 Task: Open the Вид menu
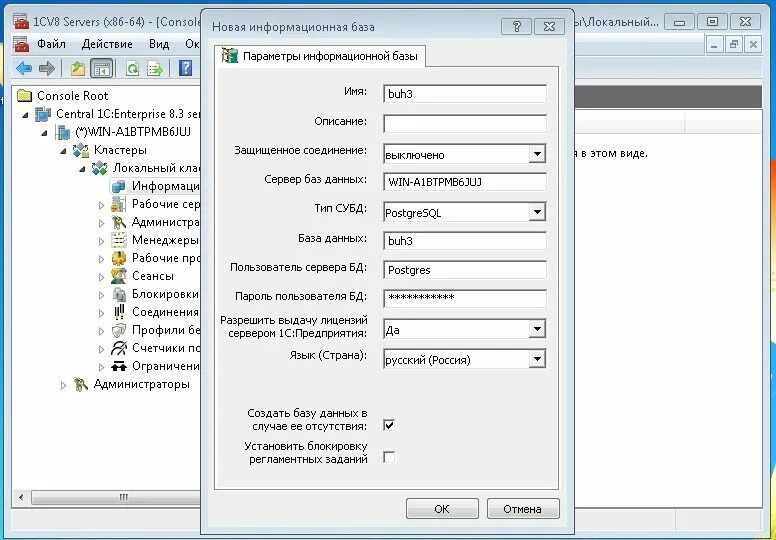pos(159,44)
